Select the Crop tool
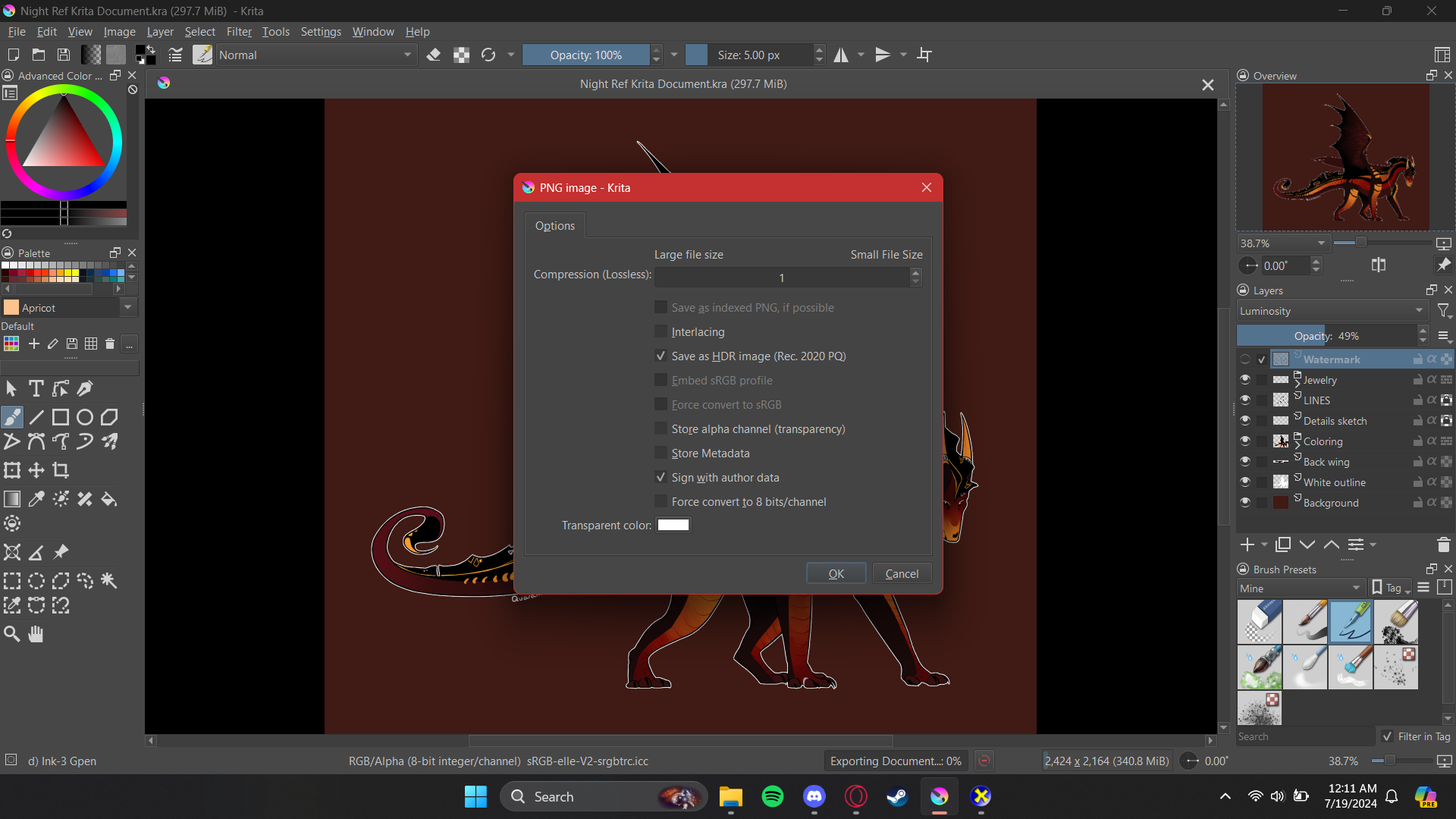Screen dimensions: 1456x819 pyautogui.click(x=61, y=470)
